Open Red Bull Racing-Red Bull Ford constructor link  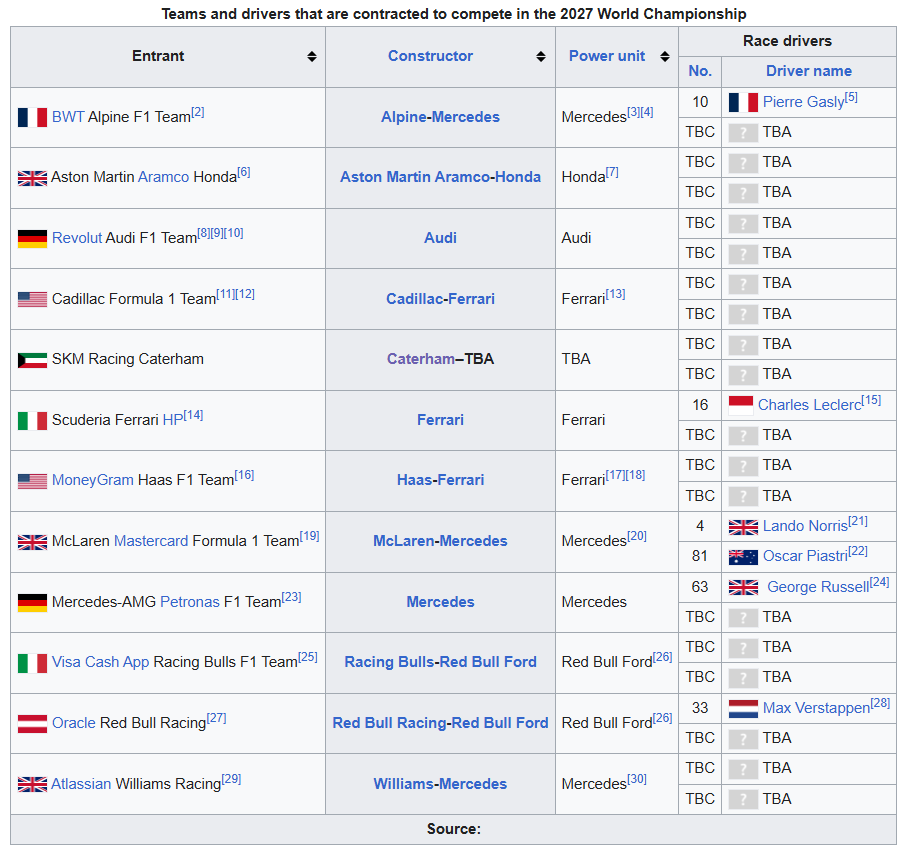point(440,723)
